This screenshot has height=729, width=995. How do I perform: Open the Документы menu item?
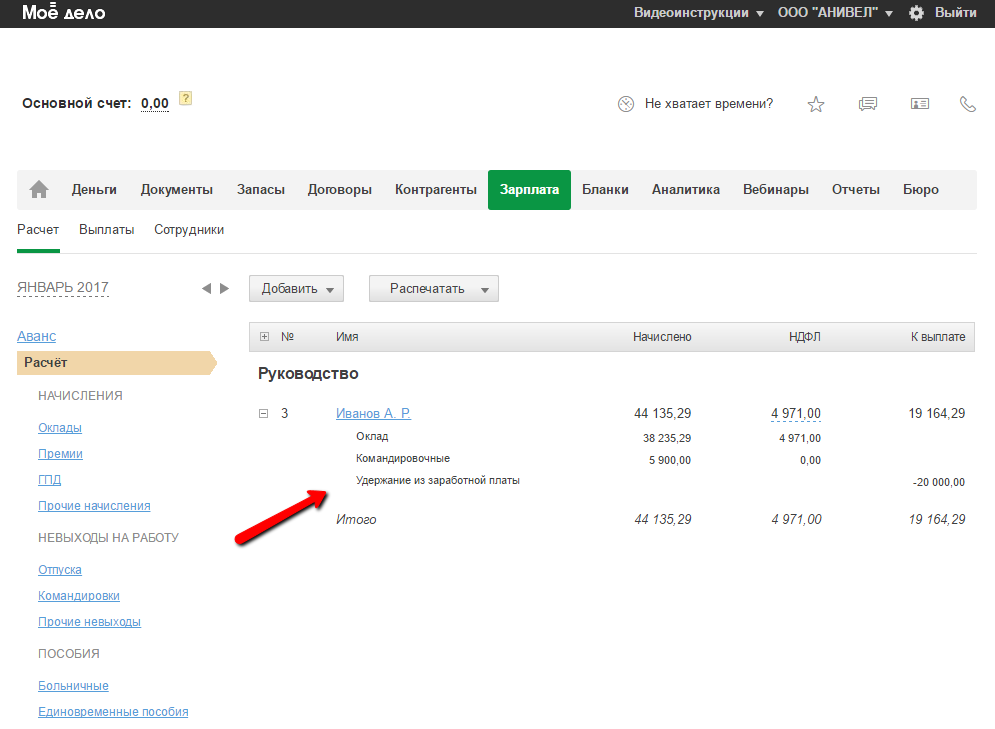click(176, 190)
